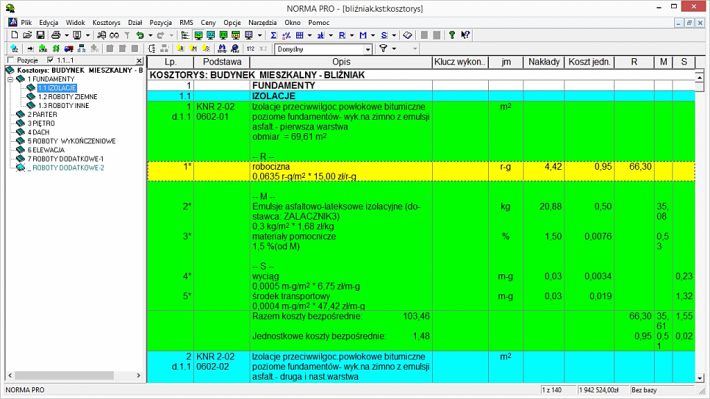Click the table scroll down arrow

tap(700, 377)
